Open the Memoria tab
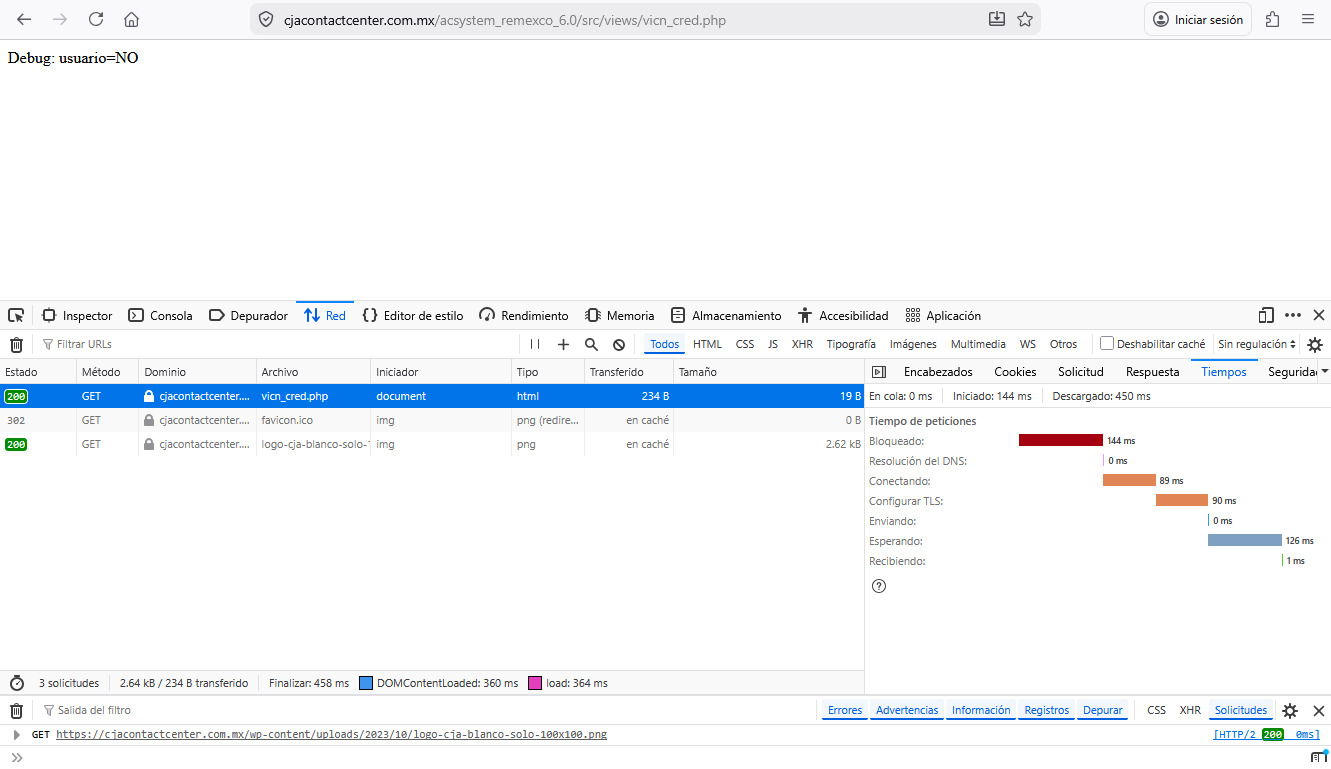This screenshot has height=769, width=1331. coord(619,315)
